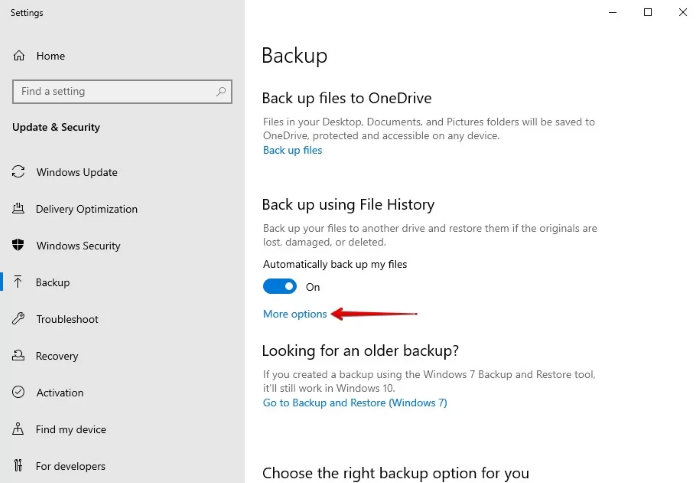
Task: Turn off Automatically back up my files
Action: coord(279,287)
